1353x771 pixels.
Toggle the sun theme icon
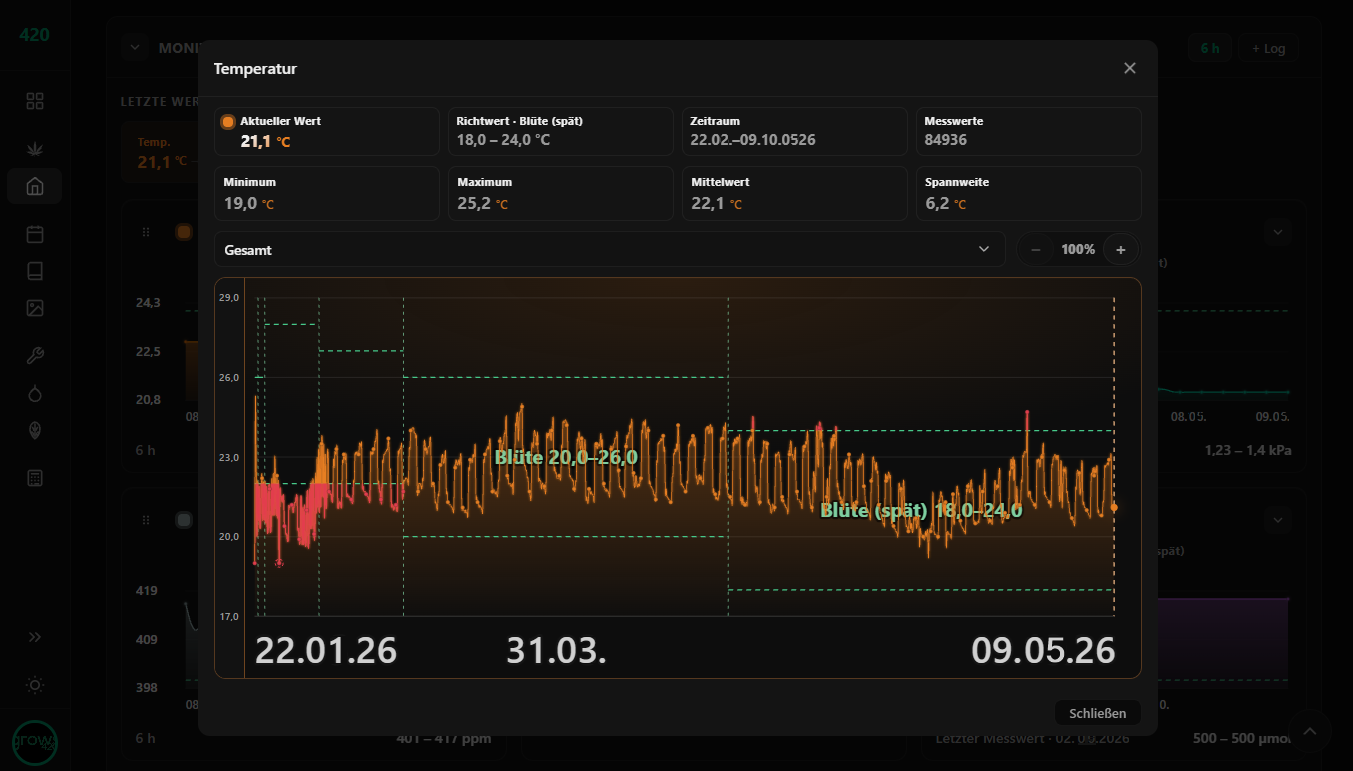(35, 685)
